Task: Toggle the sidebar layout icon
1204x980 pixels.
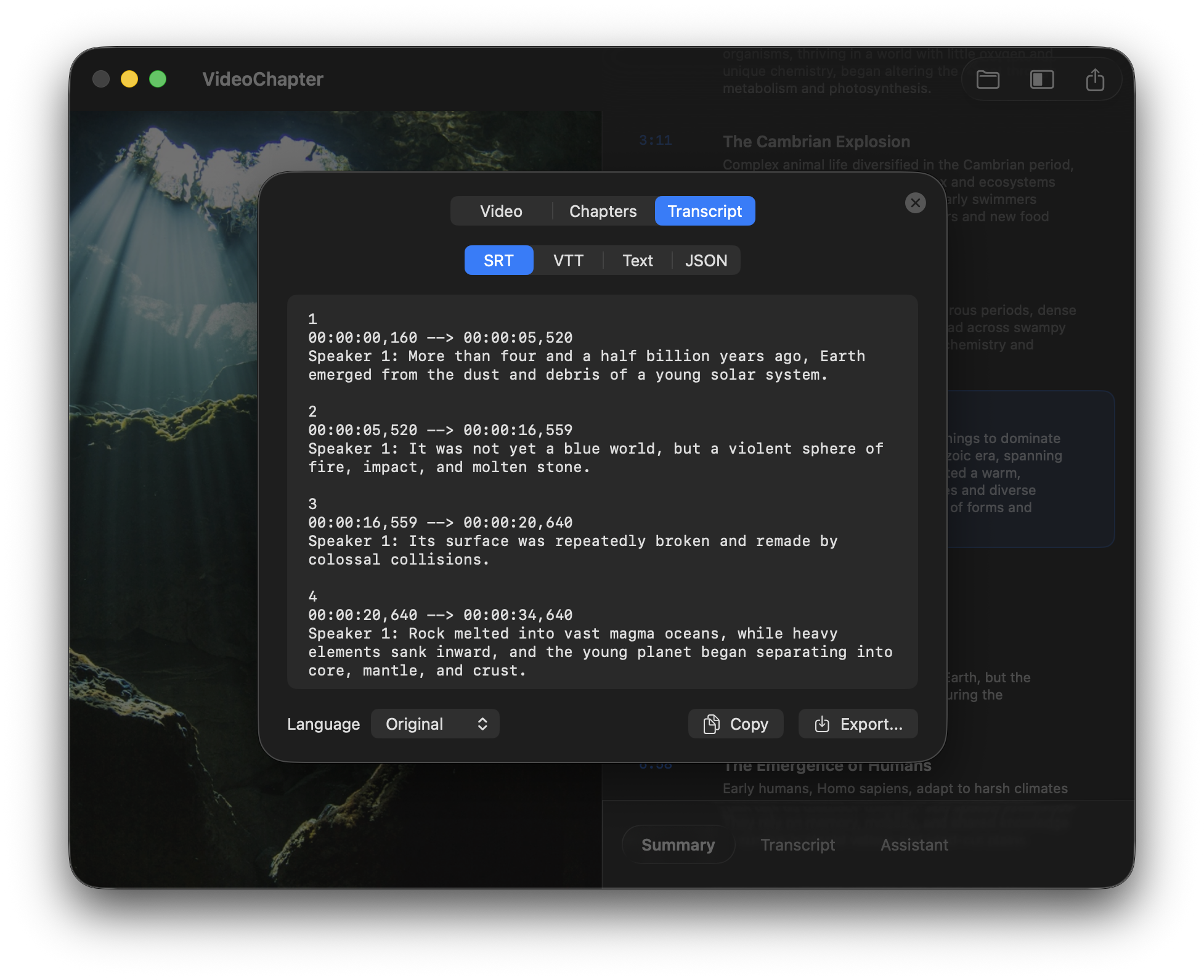Action: tap(1042, 79)
